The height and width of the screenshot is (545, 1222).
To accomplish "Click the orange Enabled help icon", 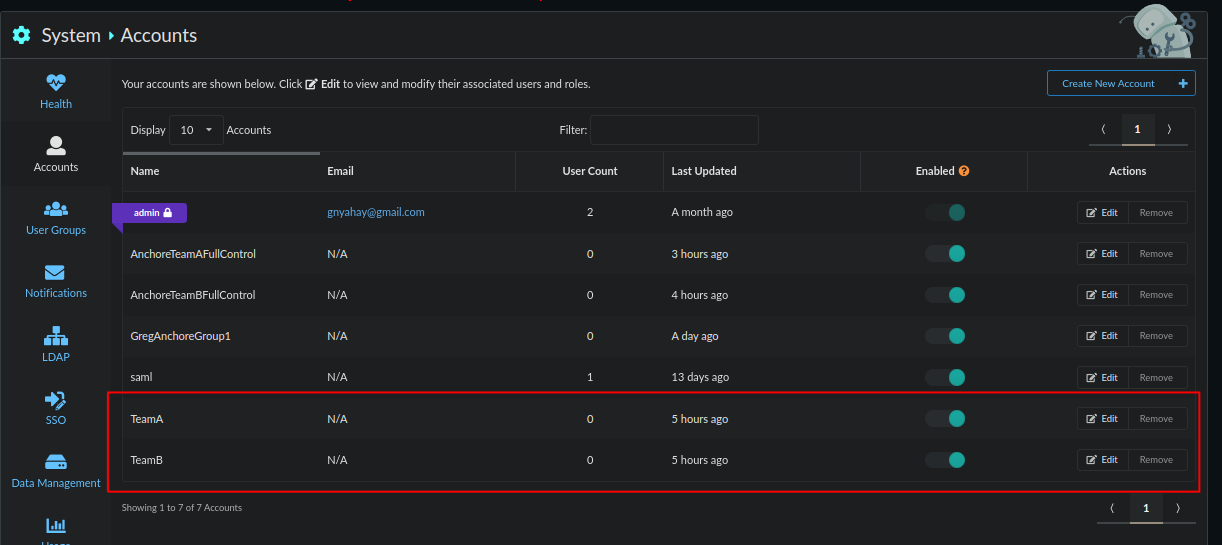I will click(964, 171).
